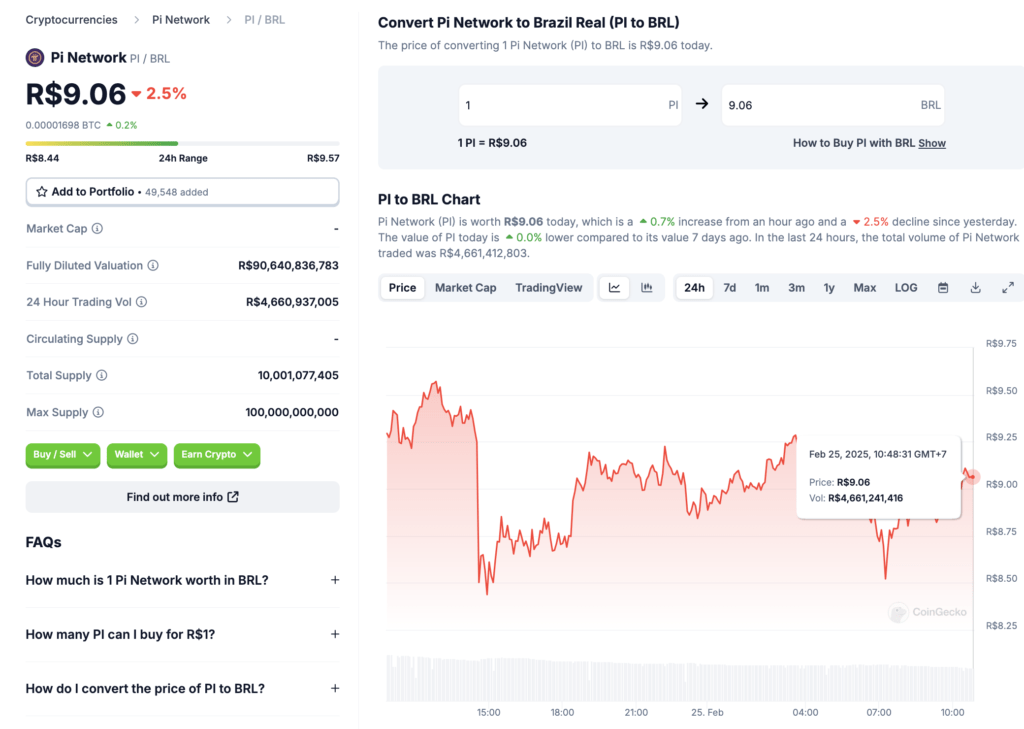Click the 10,001,077,405 total supply value
The width and height of the screenshot is (1024, 729).
coord(298,375)
